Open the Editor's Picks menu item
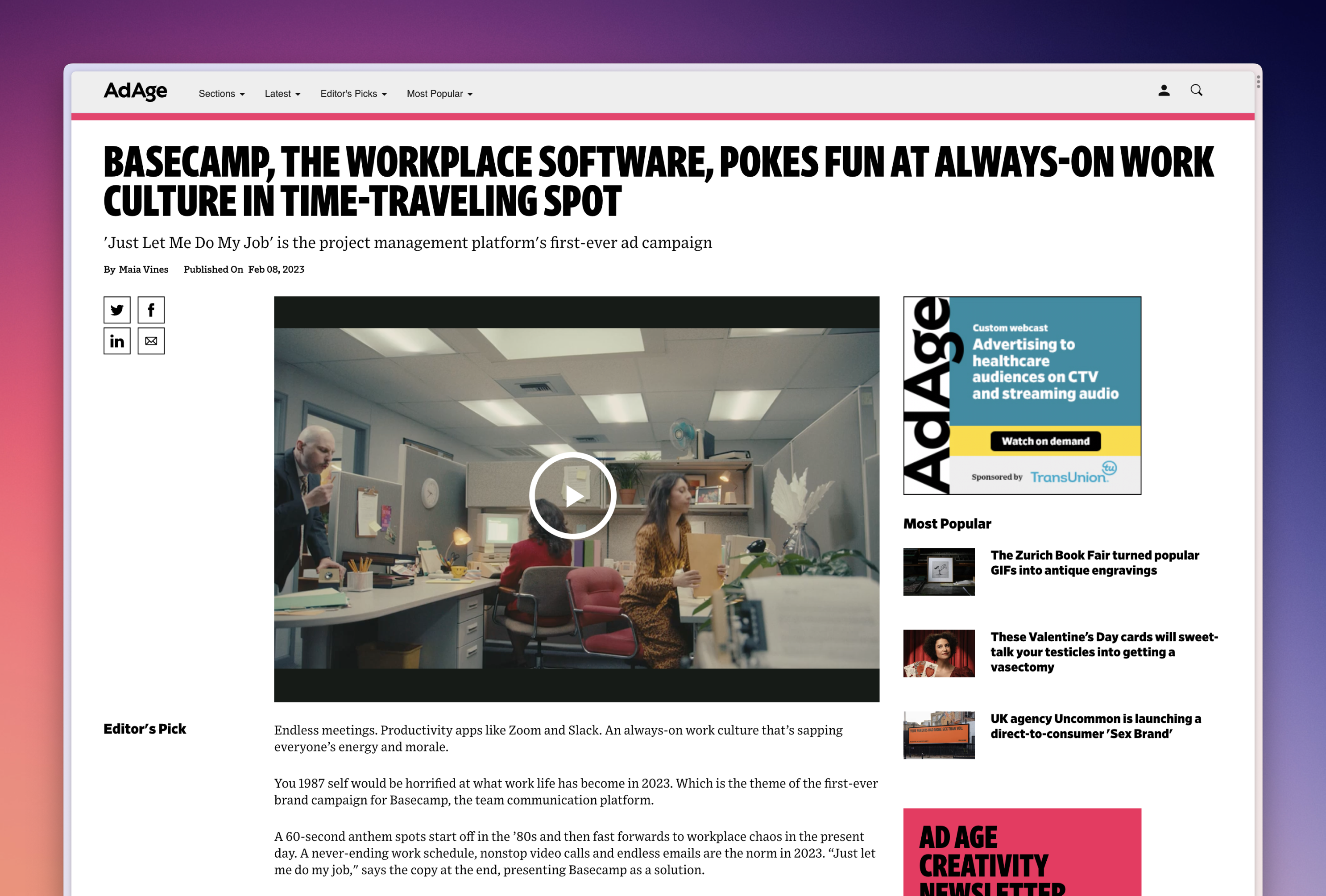 pyautogui.click(x=353, y=93)
